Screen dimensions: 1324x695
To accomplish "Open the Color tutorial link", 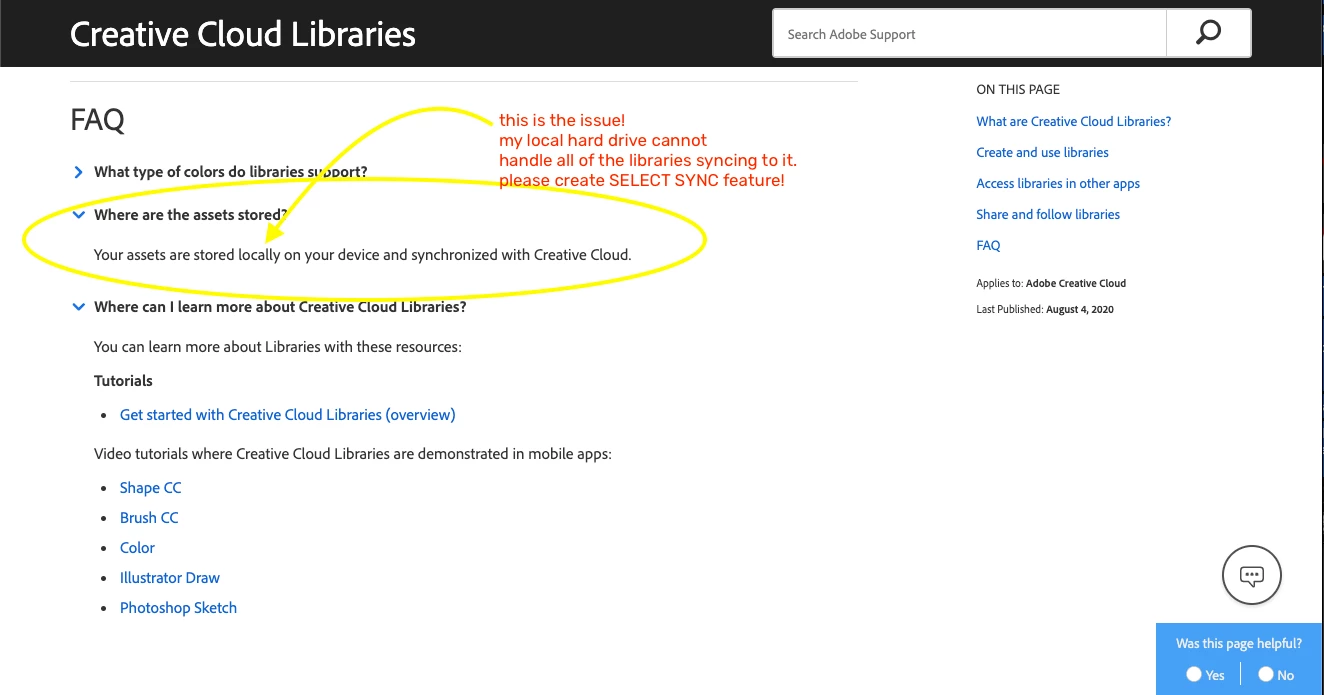I will pos(137,548).
